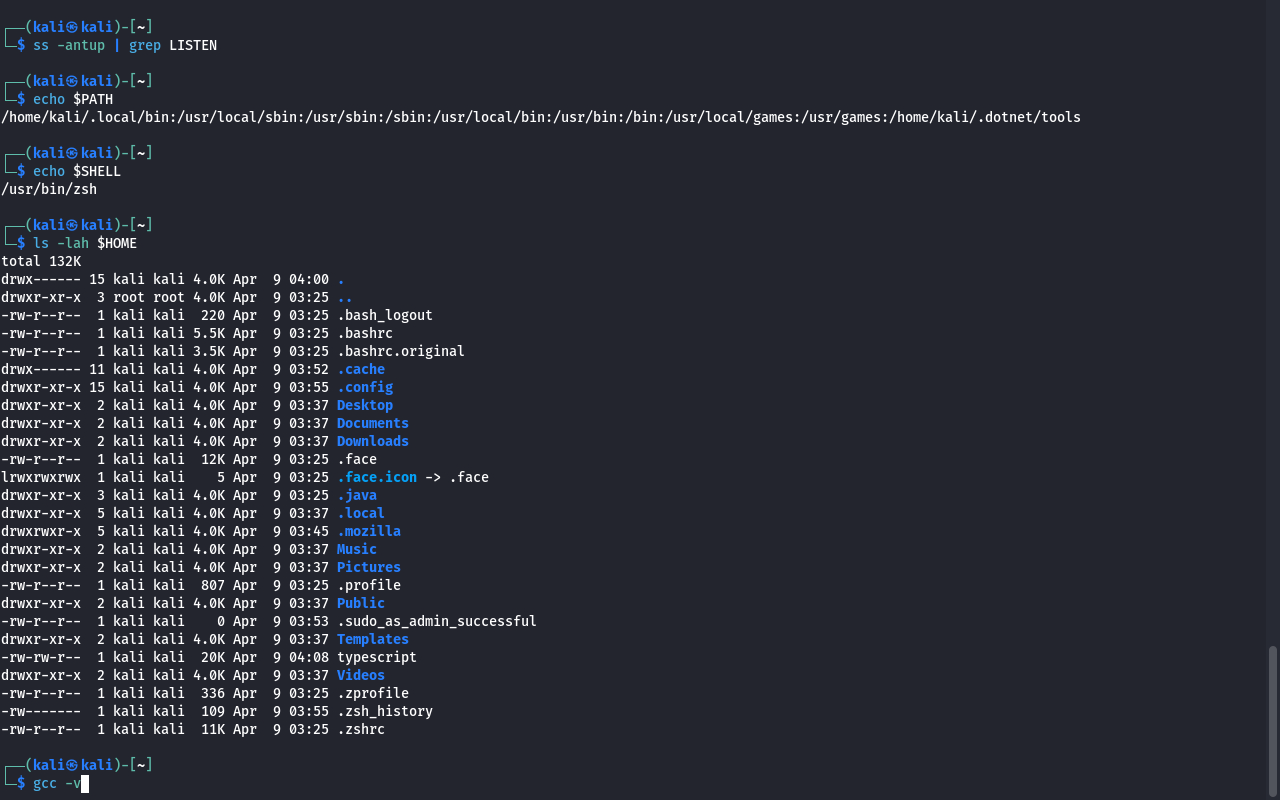Click the Videos directory name
This screenshot has width=1280, height=800.
(x=360, y=675)
